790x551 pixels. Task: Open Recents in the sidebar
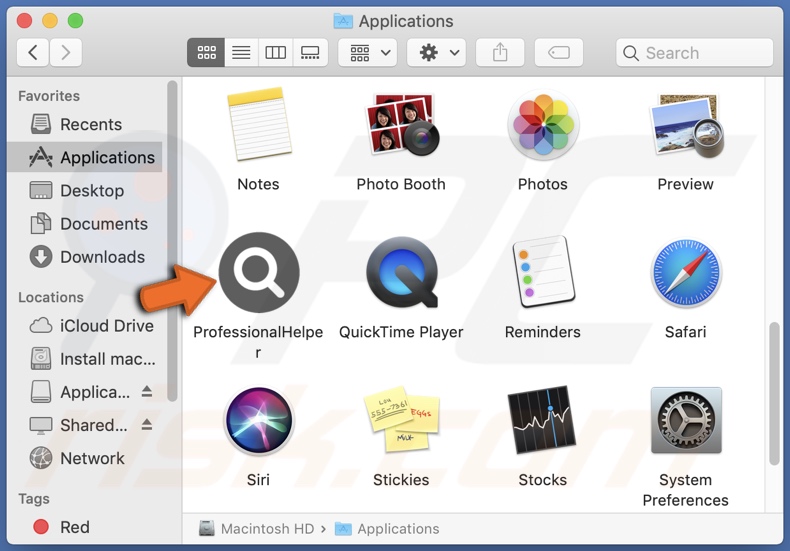[85, 124]
